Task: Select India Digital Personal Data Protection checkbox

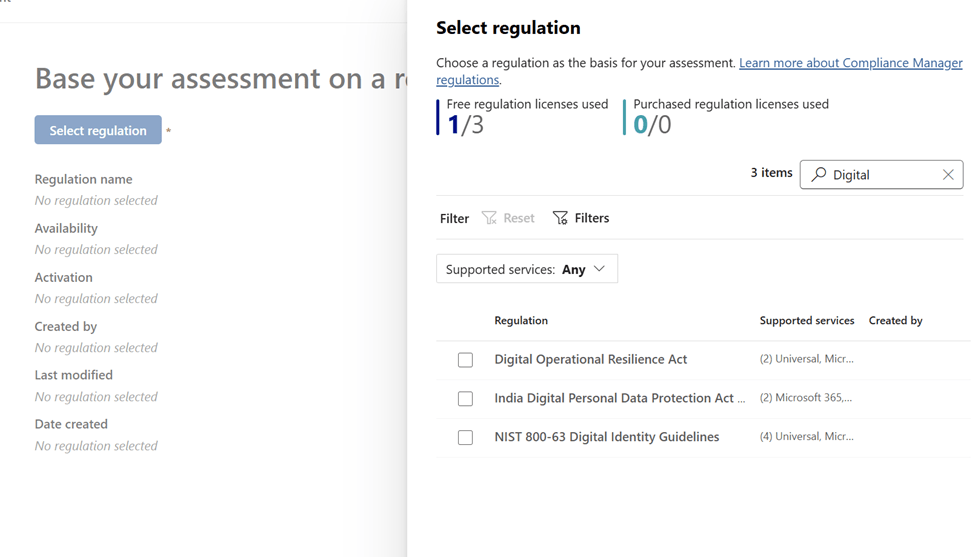Action: 465,399
